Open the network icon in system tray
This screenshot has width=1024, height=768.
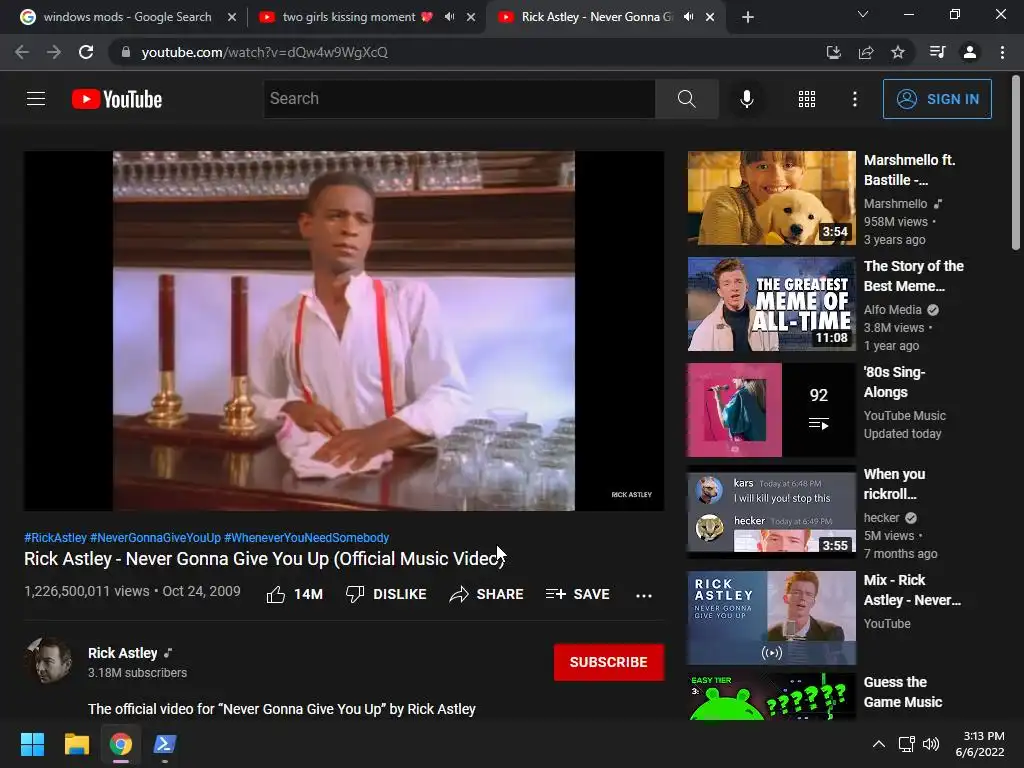(906, 744)
